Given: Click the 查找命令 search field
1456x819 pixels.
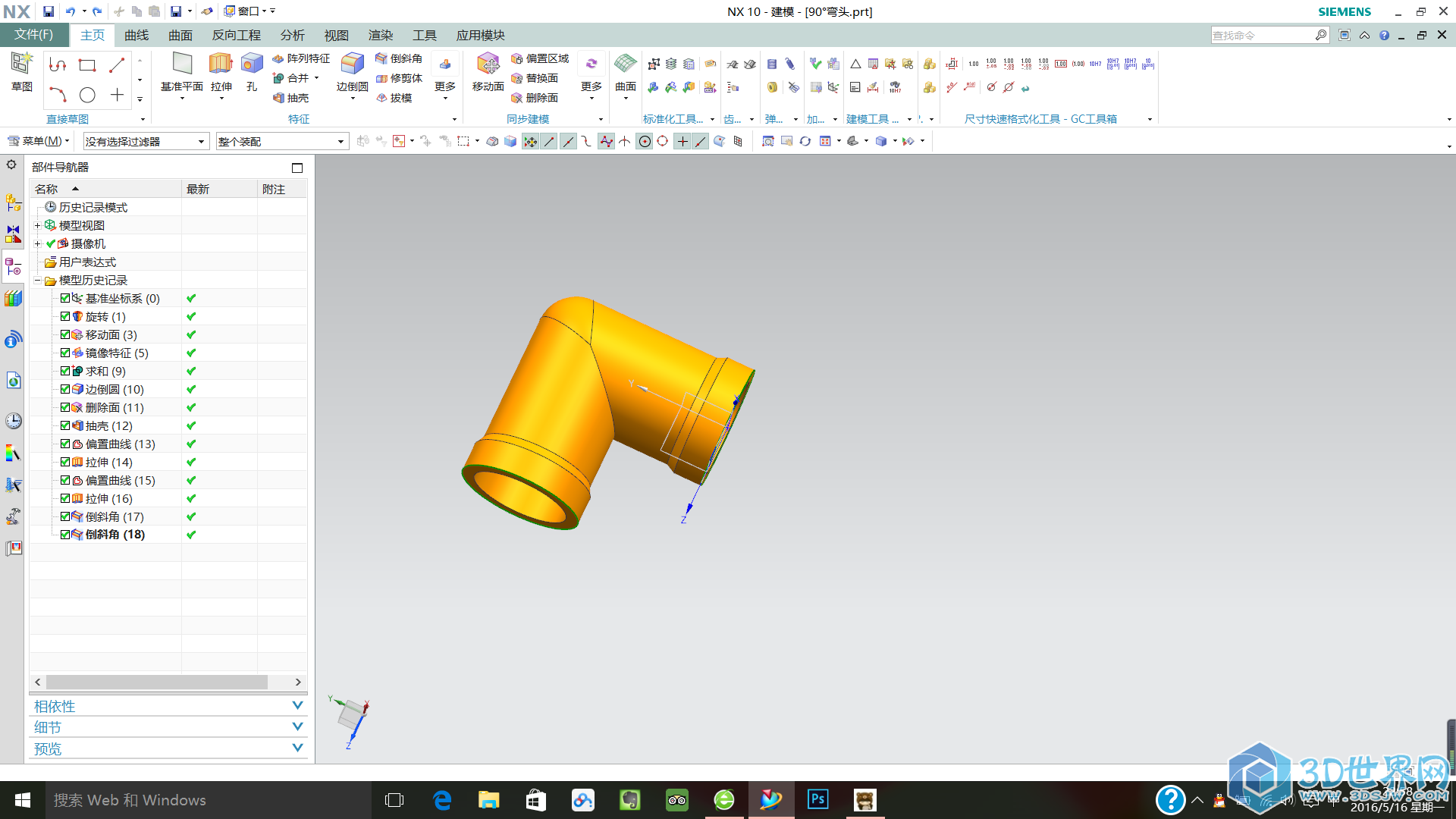Looking at the screenshot, I should pos(1269,35).
